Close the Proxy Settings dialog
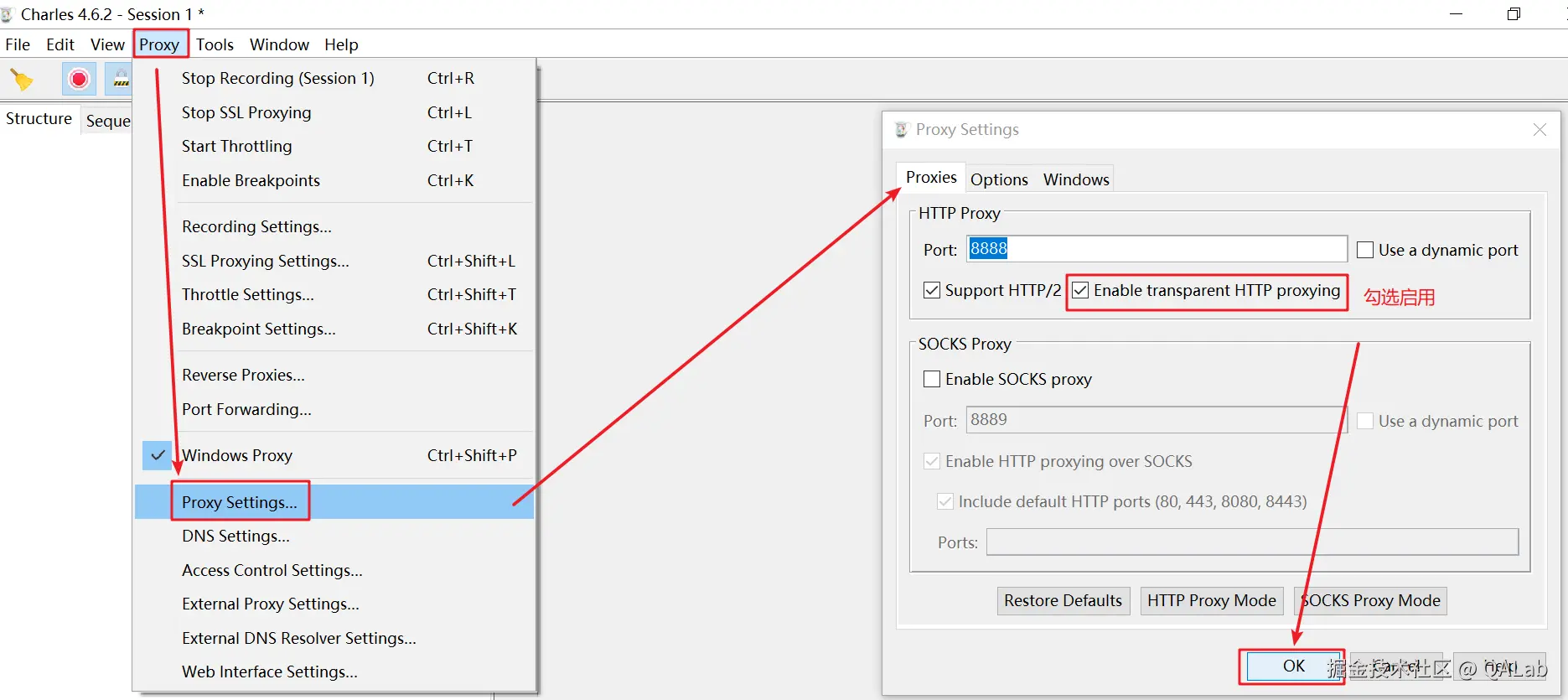The height and width of the screenshot is (700, 1568). [1540, 130]
